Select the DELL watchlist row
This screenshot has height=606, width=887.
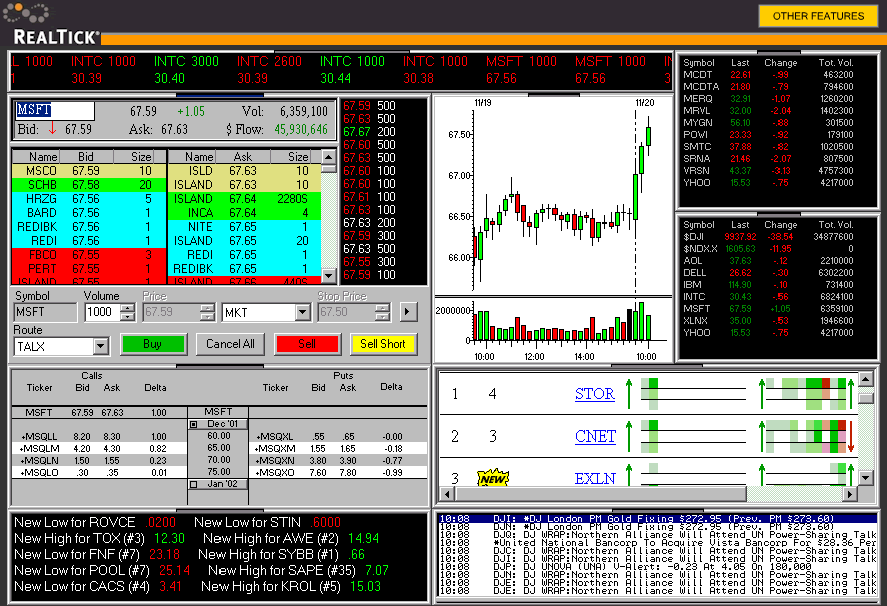click(768, 273)
